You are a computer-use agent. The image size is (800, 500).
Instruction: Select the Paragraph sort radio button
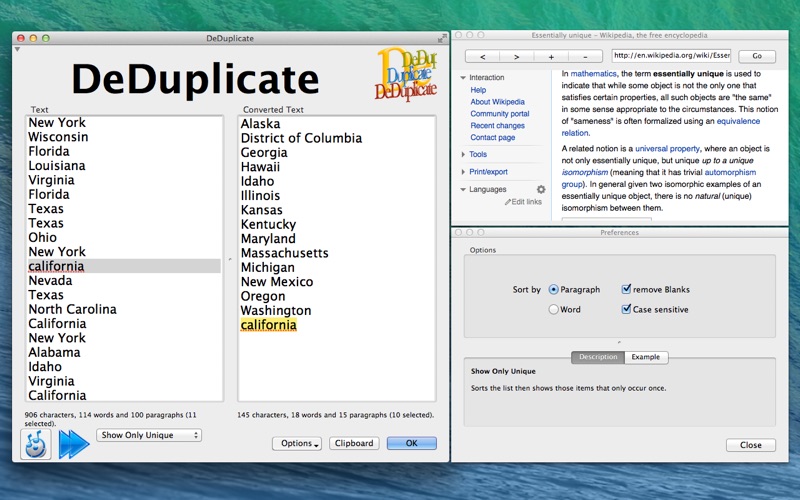554,289
